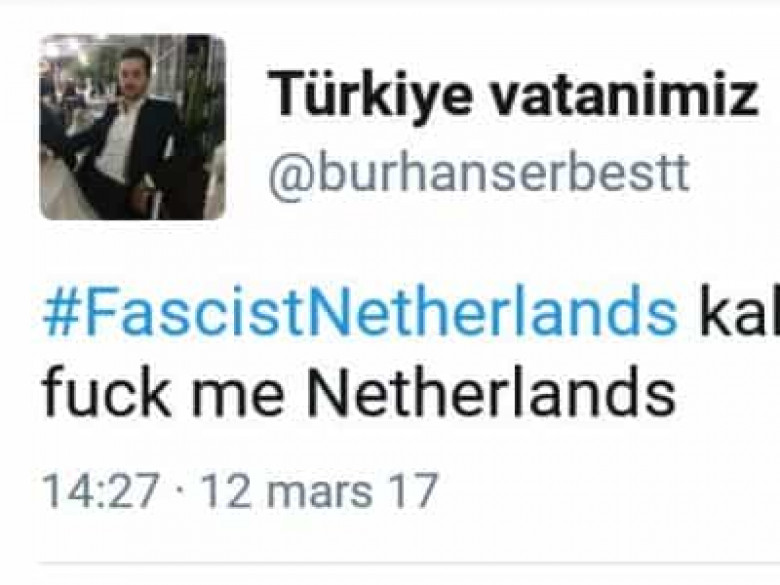780x585 pixels.
Task: Open the @burhanserbestt handle profile
Action: point(479,174)
